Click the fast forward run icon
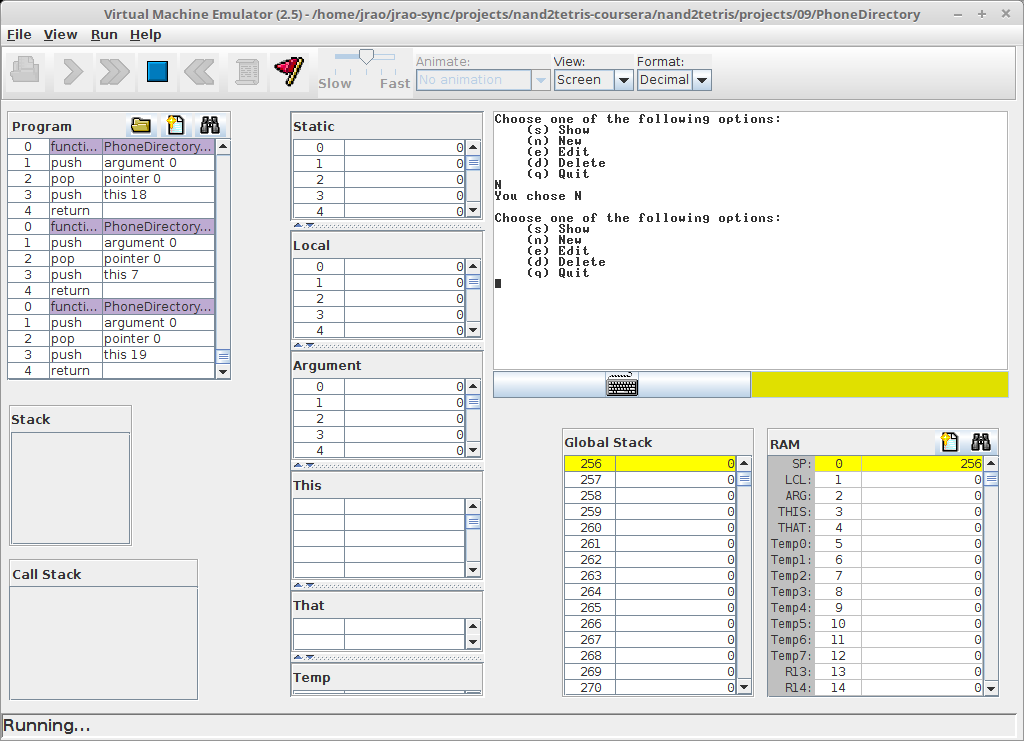 [x=114, y=71]
